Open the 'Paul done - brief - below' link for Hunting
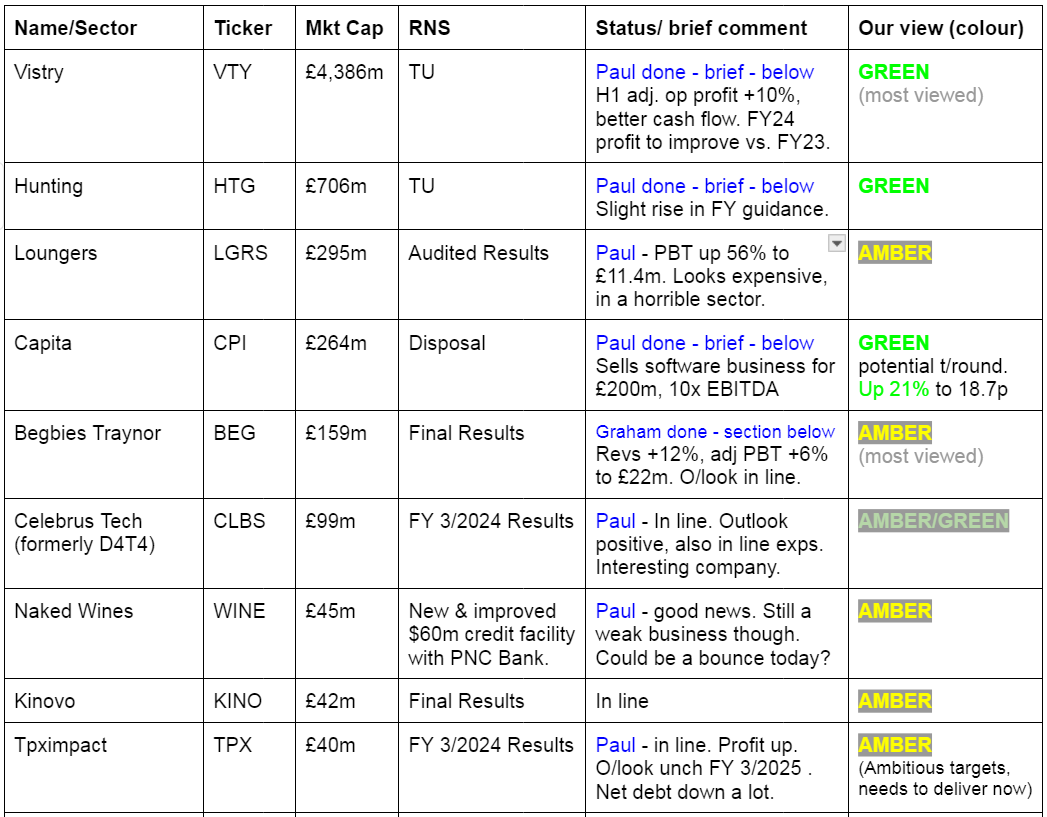The width and height of the screenshot is (1047, 817). pyautogui.click(x=704, y=186)
